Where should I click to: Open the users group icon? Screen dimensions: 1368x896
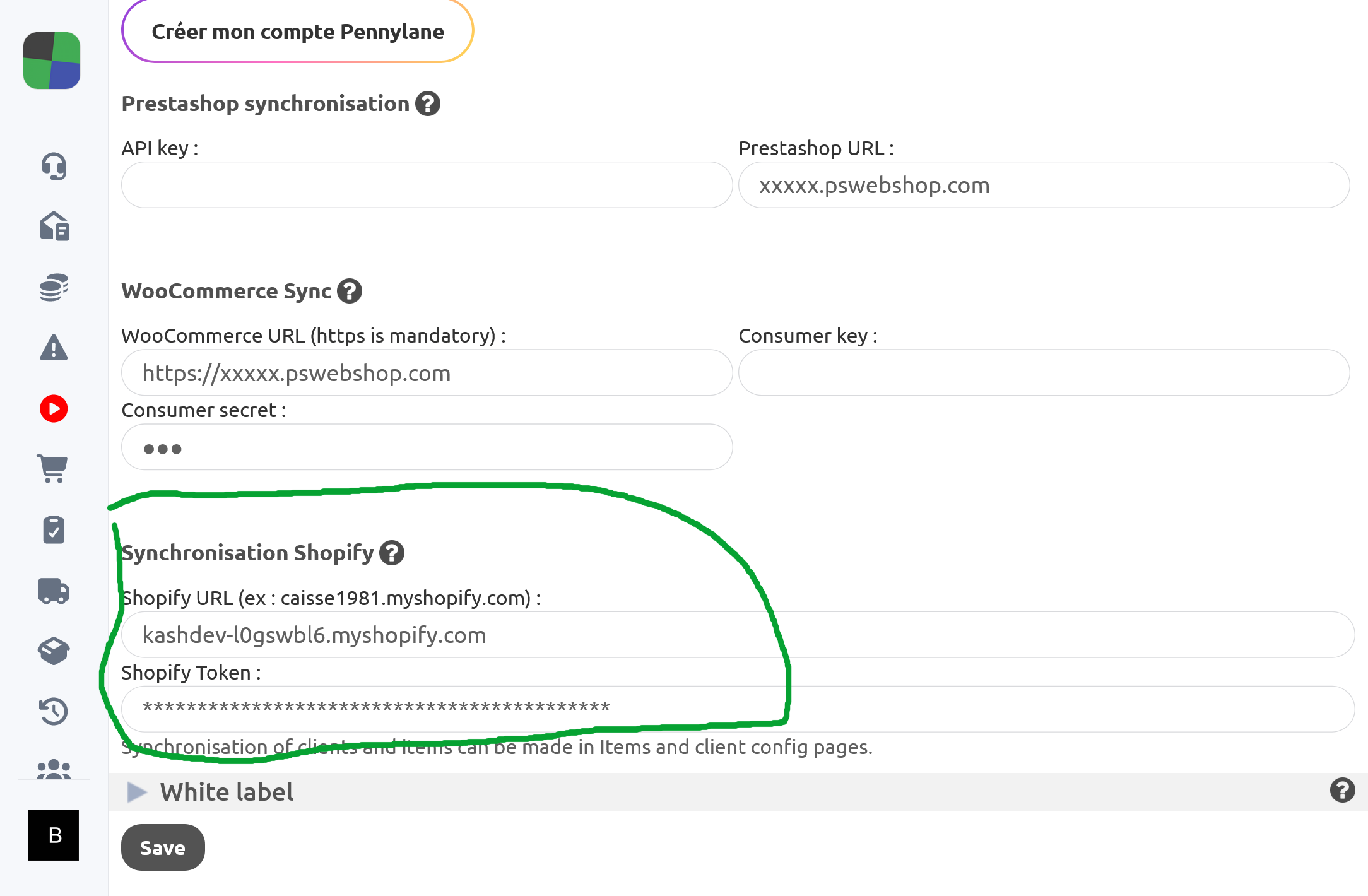[54, 769]
